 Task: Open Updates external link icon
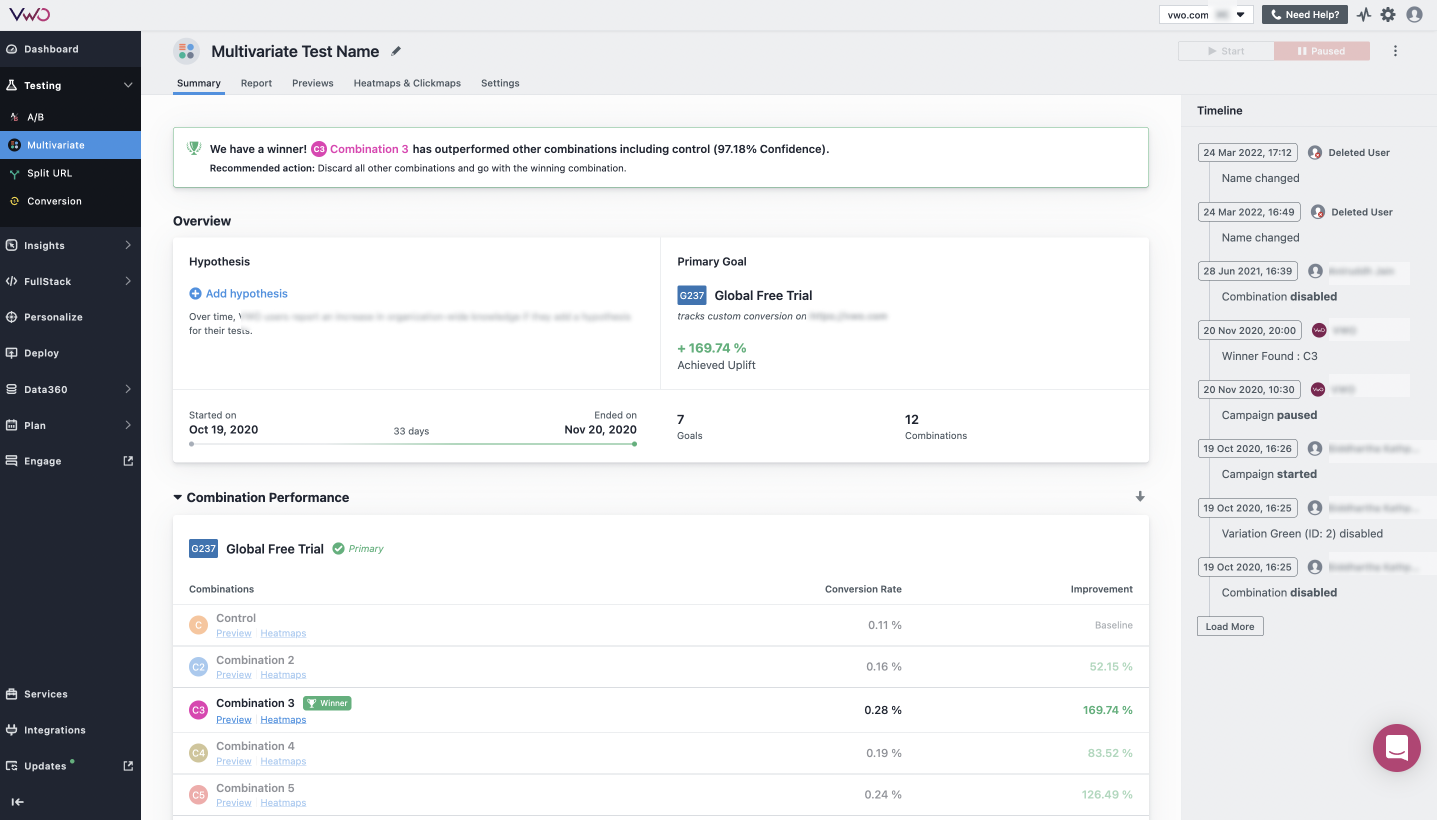click(x=128, y=766)
